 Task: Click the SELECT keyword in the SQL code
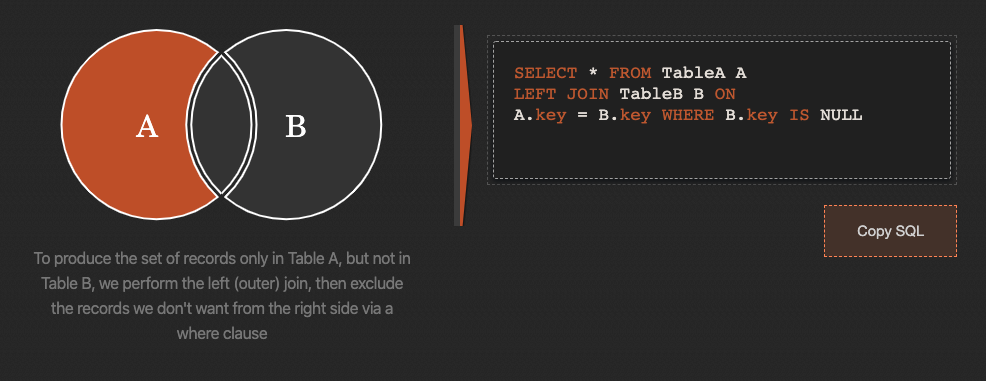click(x=545, y=74)
